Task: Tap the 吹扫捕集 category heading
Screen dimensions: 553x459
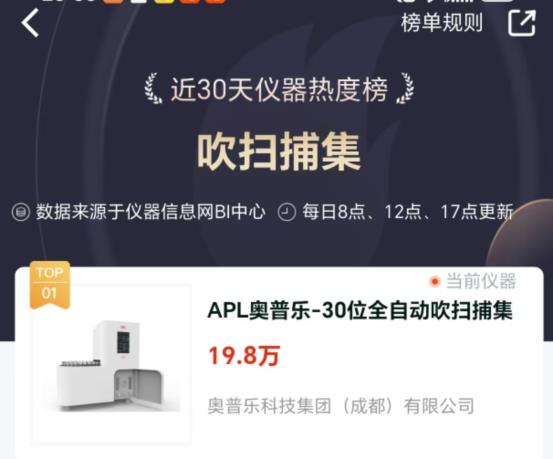Action: [279, 151]
